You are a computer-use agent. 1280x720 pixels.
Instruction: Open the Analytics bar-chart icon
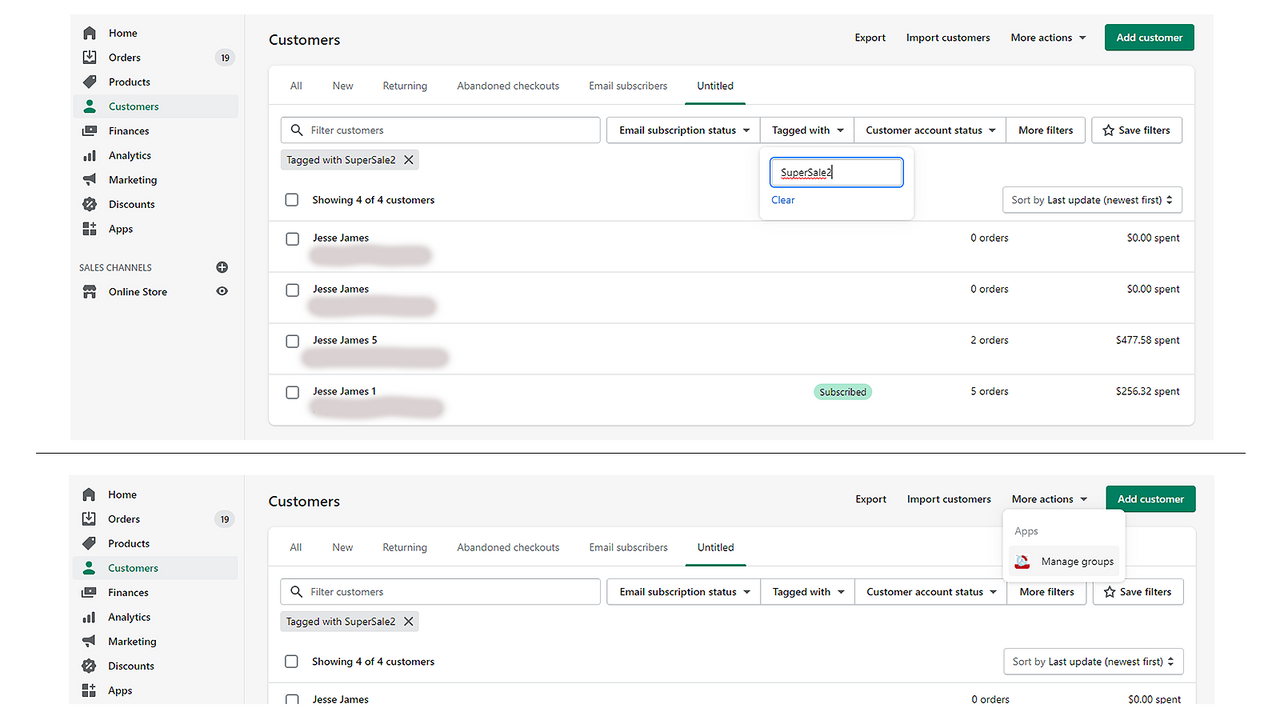click(89, 155)
